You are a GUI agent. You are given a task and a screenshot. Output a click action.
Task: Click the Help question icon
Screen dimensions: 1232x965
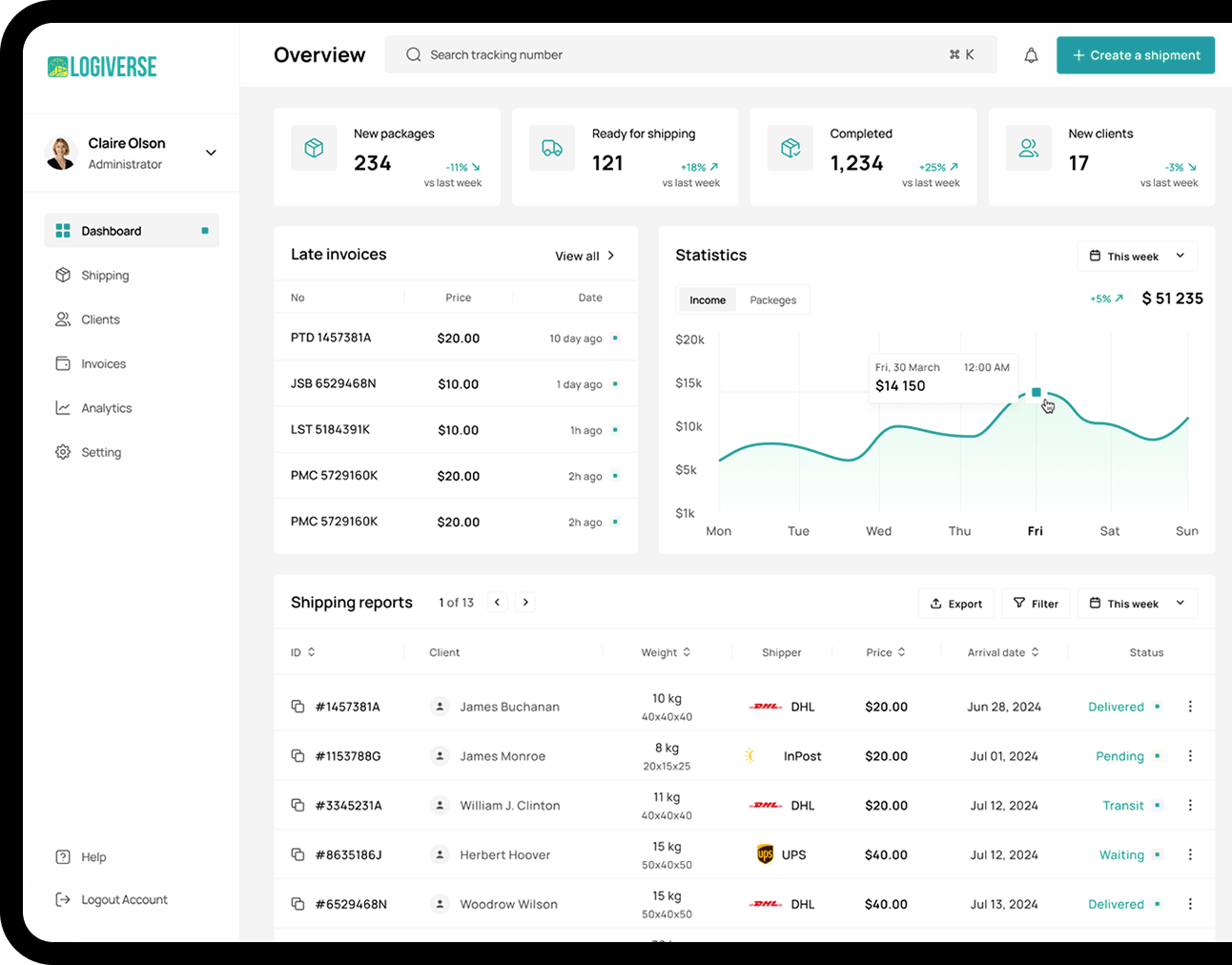point(63,857)
